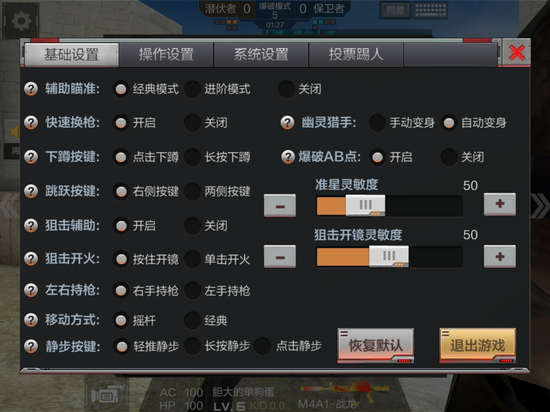Click the help icon next to 静步按键
Image resolution: width=550 pixels, height=412 pixels.
tap(31, 346)
